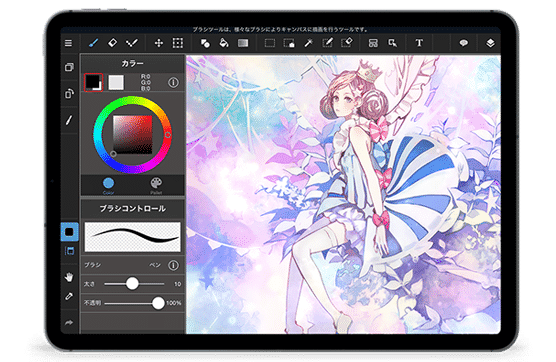Click the rotate canvas icon in left sidebar

[69, 93]
